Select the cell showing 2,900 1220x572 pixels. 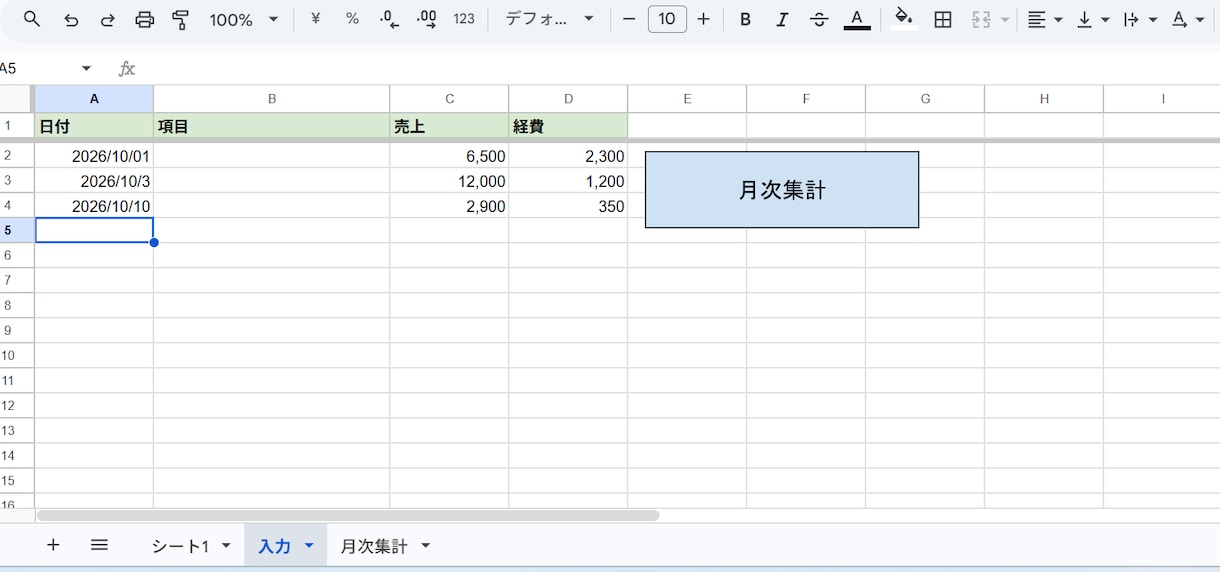pos(449,206)
